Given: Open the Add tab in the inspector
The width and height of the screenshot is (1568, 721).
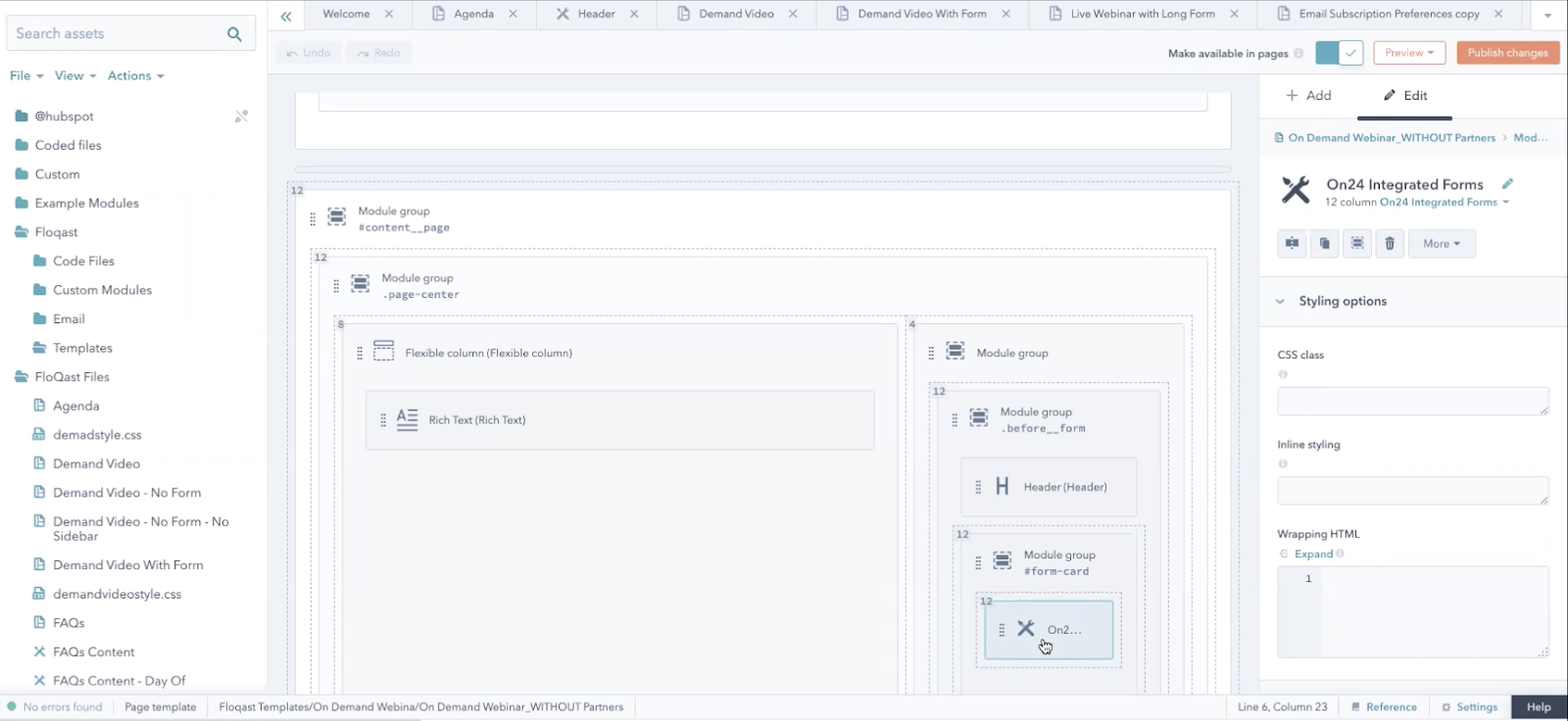Looking at the screenshot, I should tap(1308, 95).
